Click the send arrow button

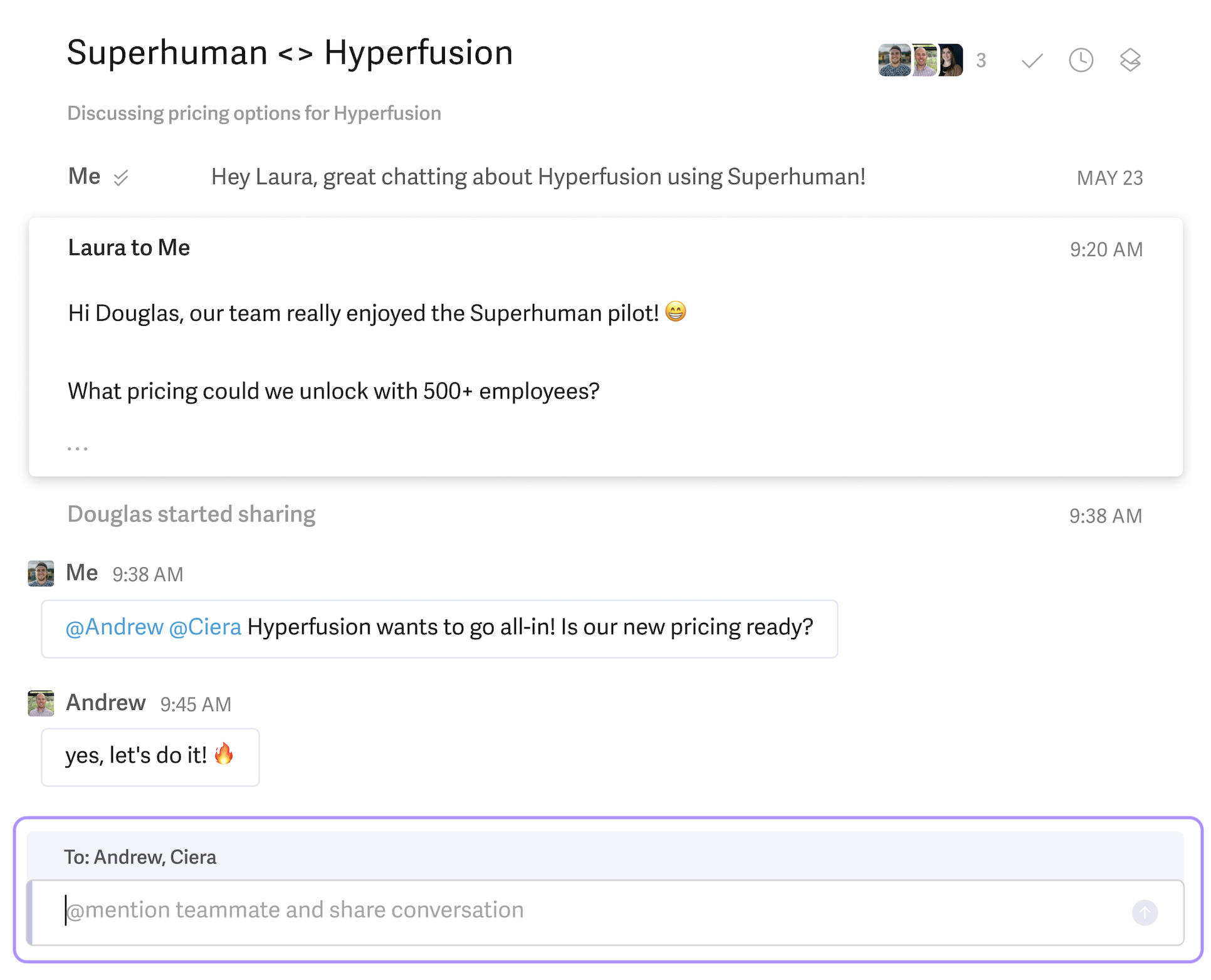(x=1145, y=912)
